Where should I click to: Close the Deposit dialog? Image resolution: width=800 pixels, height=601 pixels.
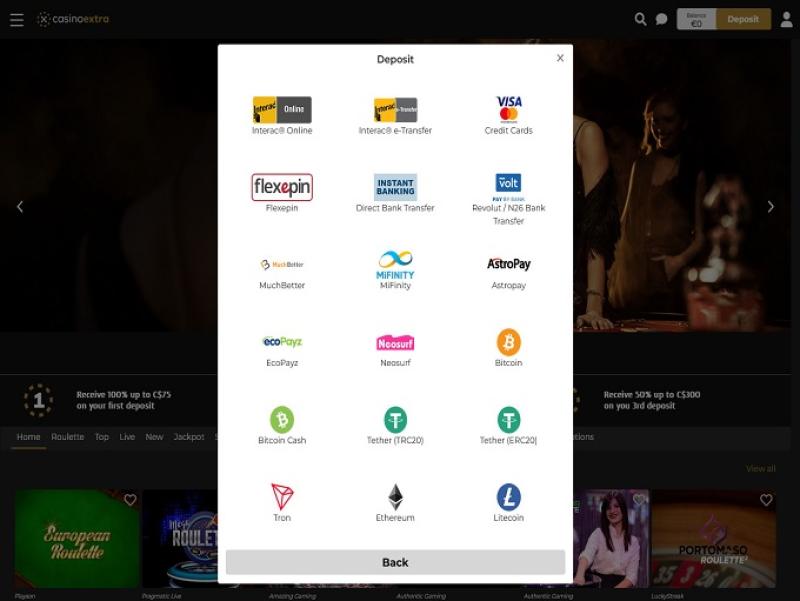(x=560, y=58)
